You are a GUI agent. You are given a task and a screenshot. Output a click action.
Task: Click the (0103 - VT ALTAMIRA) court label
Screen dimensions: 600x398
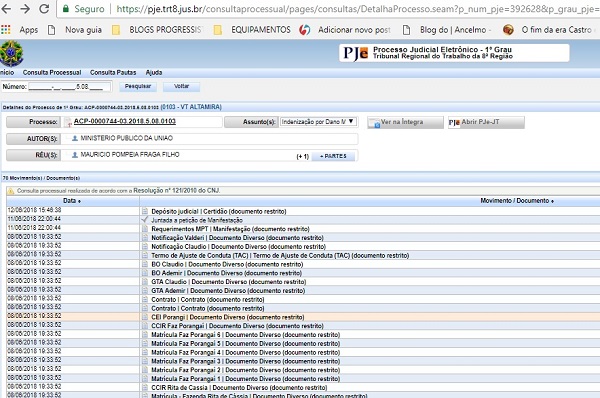[x=191, y=107]
